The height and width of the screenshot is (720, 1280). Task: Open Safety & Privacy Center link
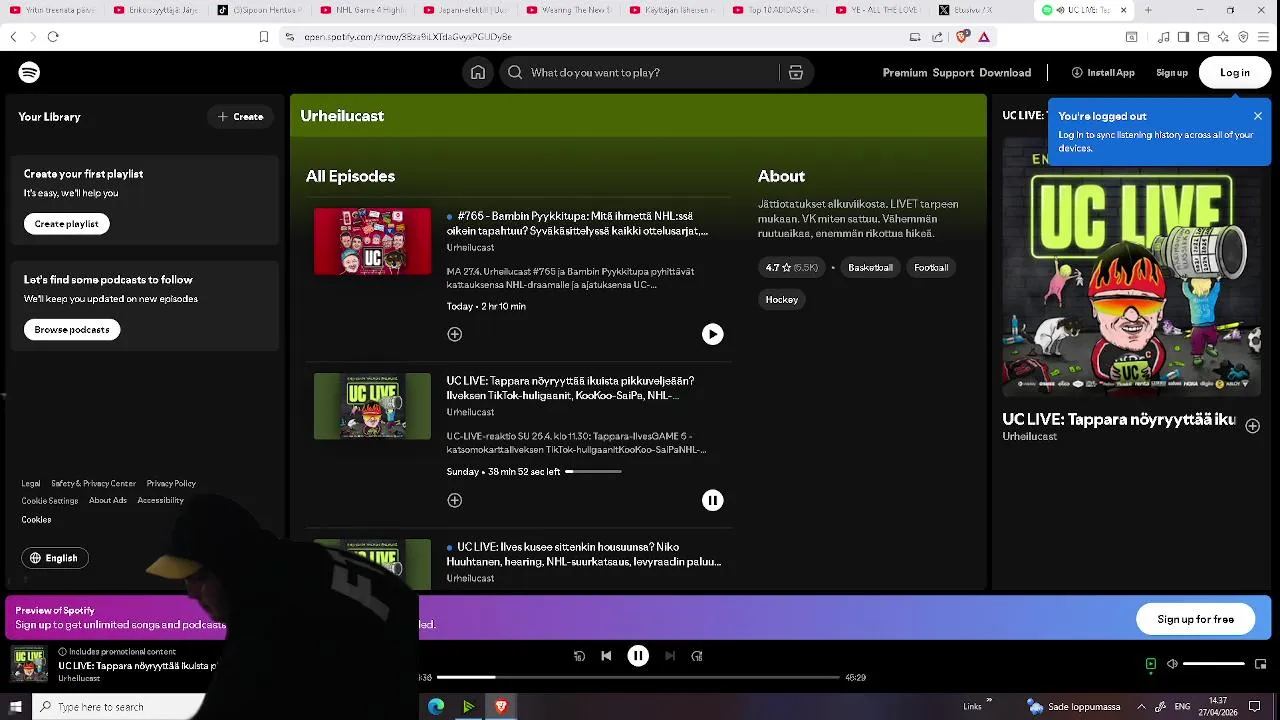point(94,484)
